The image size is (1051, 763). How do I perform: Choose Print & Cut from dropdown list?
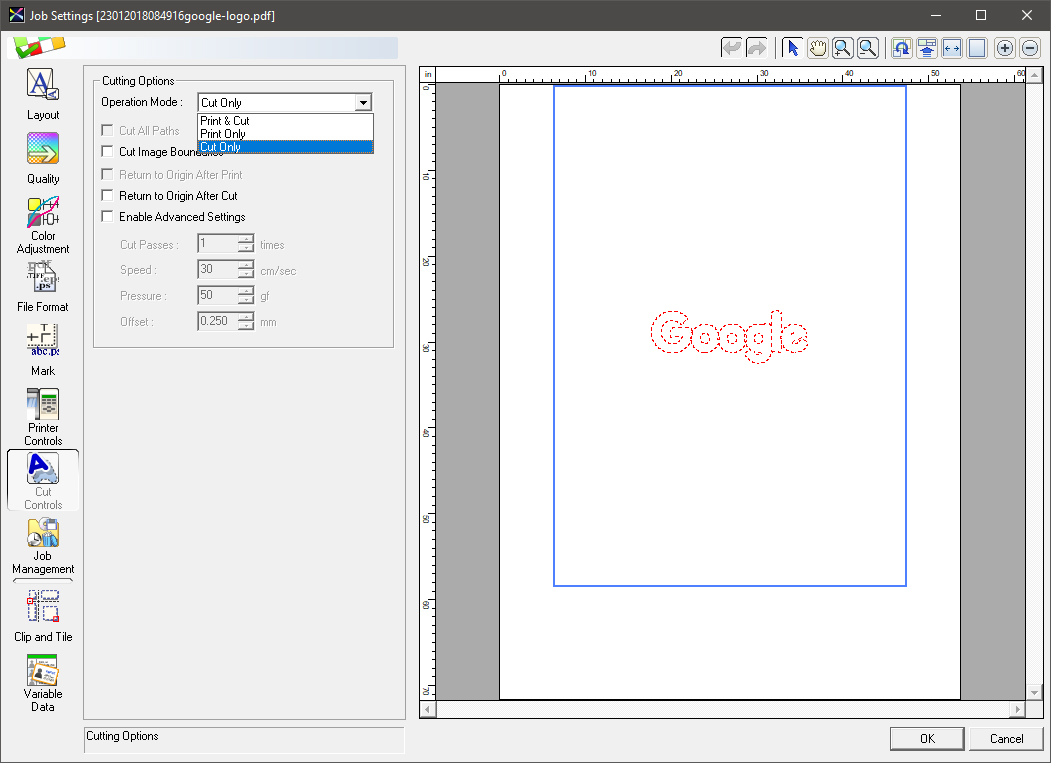point(285,121)
